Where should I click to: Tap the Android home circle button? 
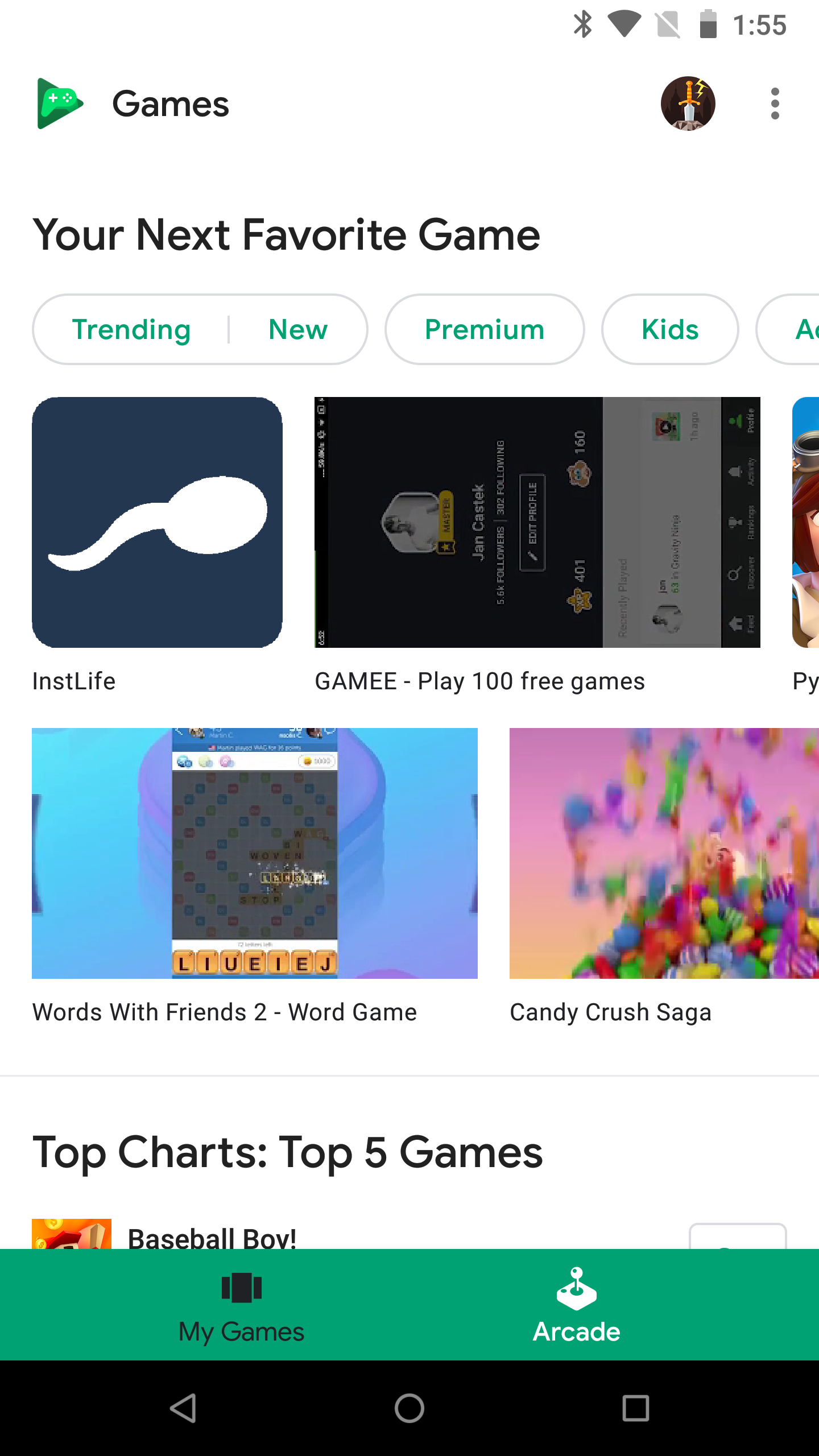[409, 1408]
